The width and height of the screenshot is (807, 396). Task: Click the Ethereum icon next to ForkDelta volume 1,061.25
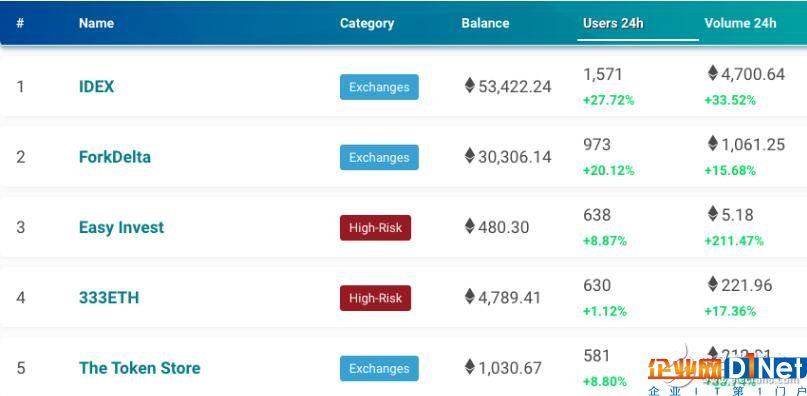tap(712, 144)
